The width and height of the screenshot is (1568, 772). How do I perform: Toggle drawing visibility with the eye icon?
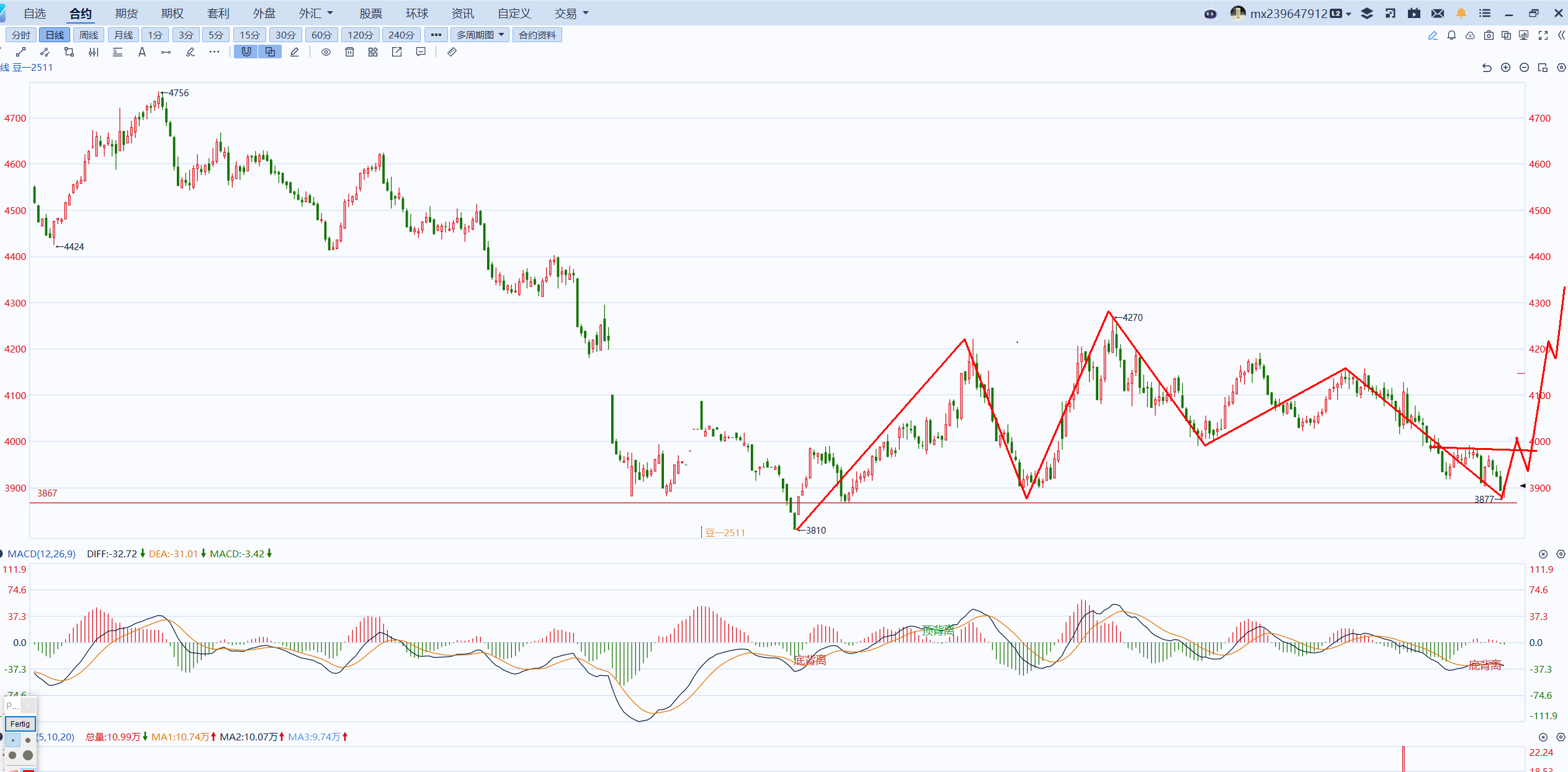coord(326,52)
